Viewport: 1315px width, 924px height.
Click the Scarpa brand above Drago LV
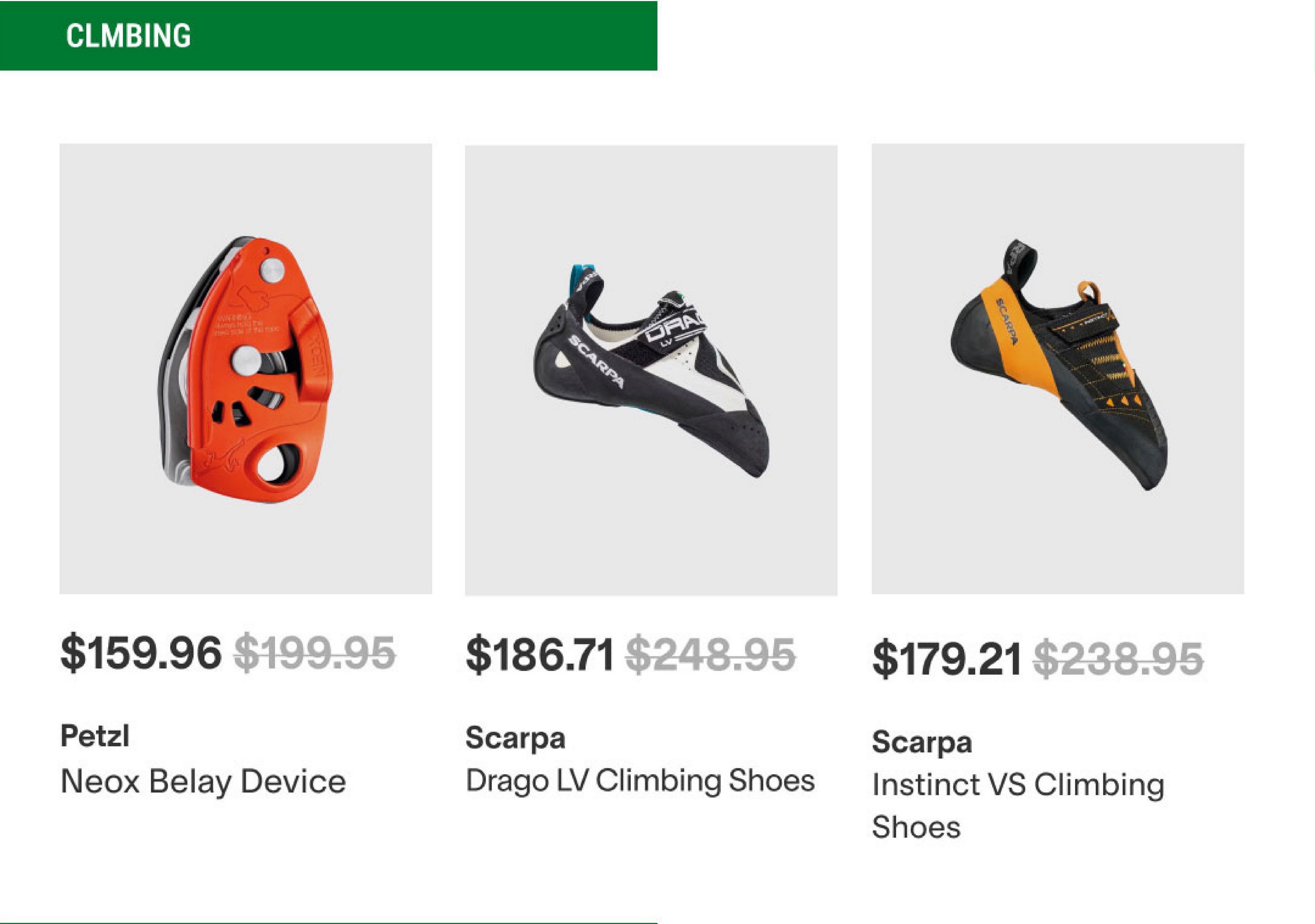click(515, 738)
